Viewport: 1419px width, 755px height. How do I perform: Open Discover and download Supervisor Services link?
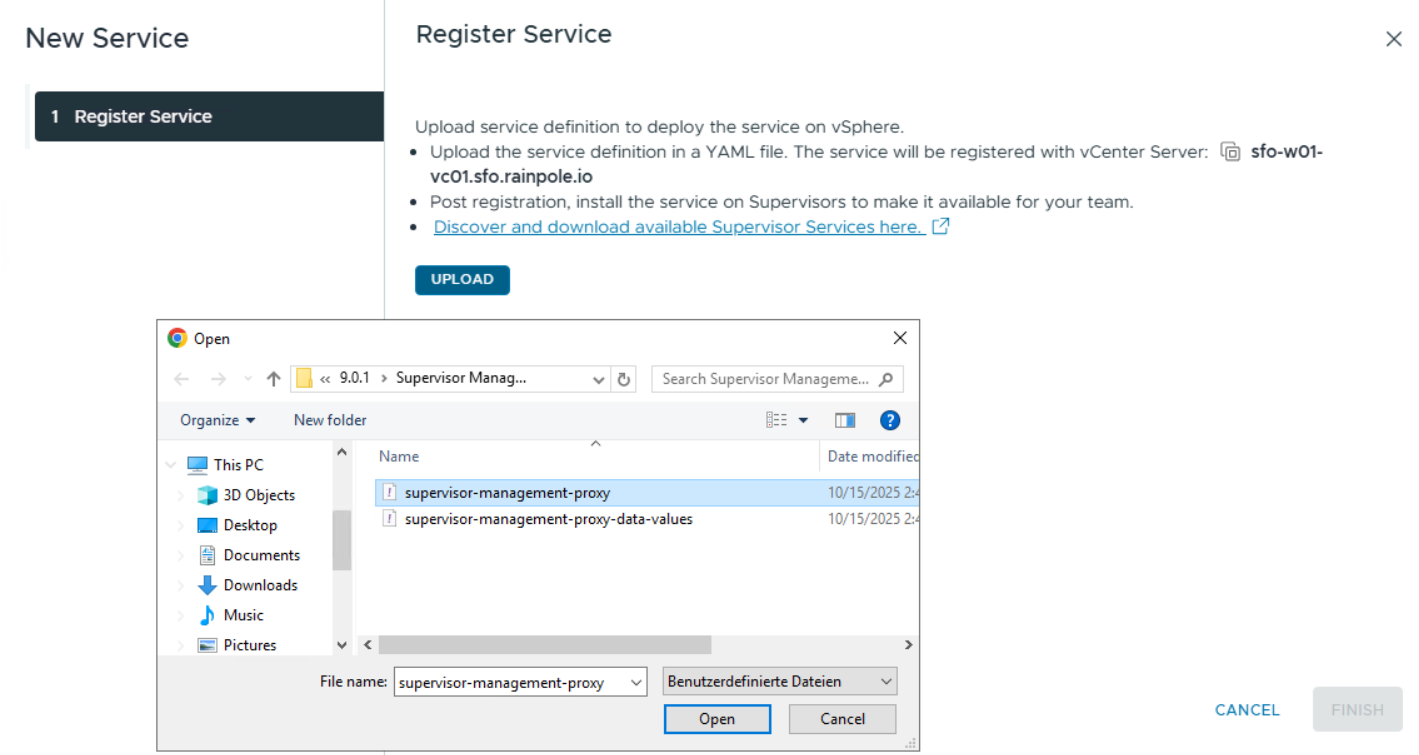678,227
